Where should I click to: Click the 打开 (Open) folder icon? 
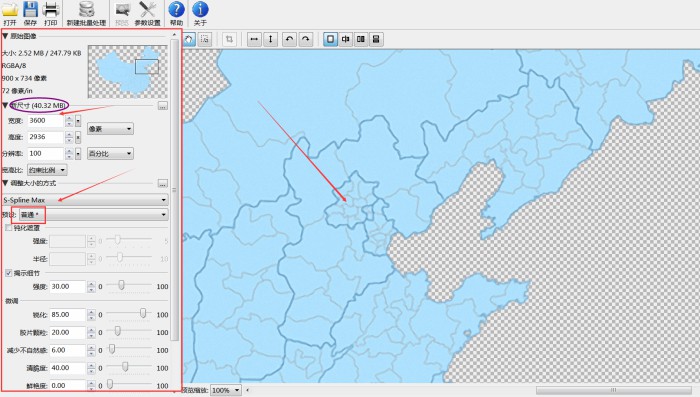pos(10,9)
